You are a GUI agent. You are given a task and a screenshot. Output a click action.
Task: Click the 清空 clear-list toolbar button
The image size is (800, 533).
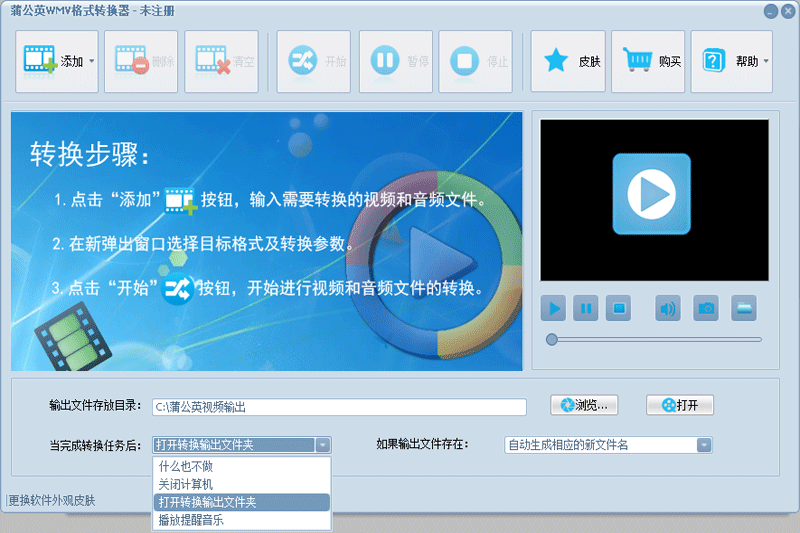coord(221,61)
